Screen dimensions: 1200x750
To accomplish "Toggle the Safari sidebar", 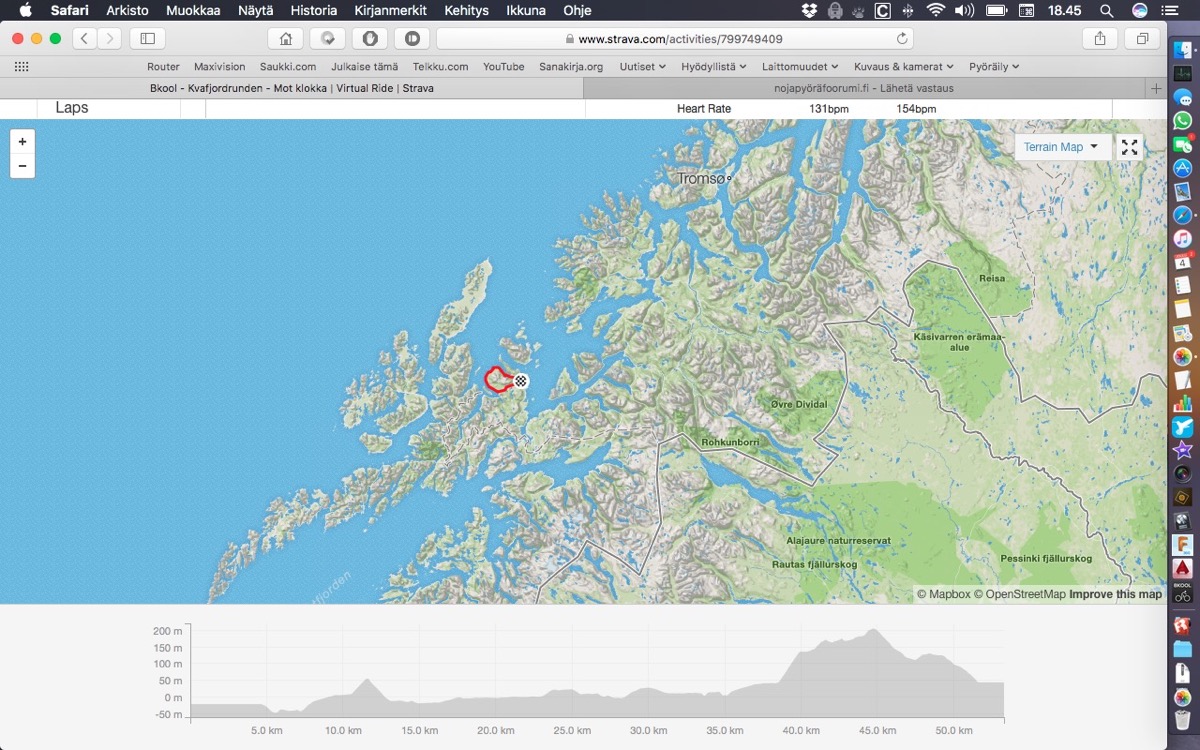I will 147,39.
